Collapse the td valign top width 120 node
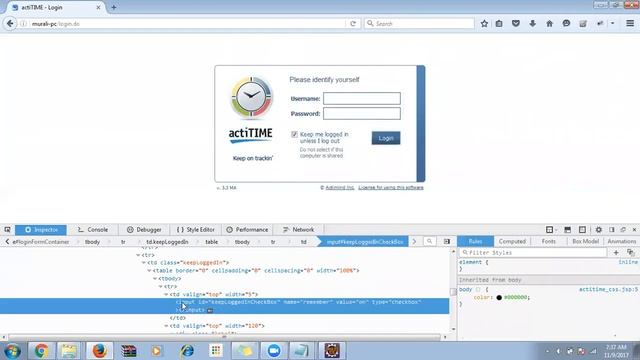The image size is (640, 360). click(166, 326)
